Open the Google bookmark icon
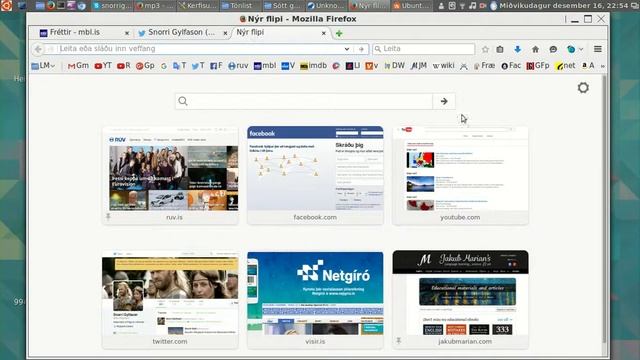This screenshot has height=360, width=640. point(164,66)
